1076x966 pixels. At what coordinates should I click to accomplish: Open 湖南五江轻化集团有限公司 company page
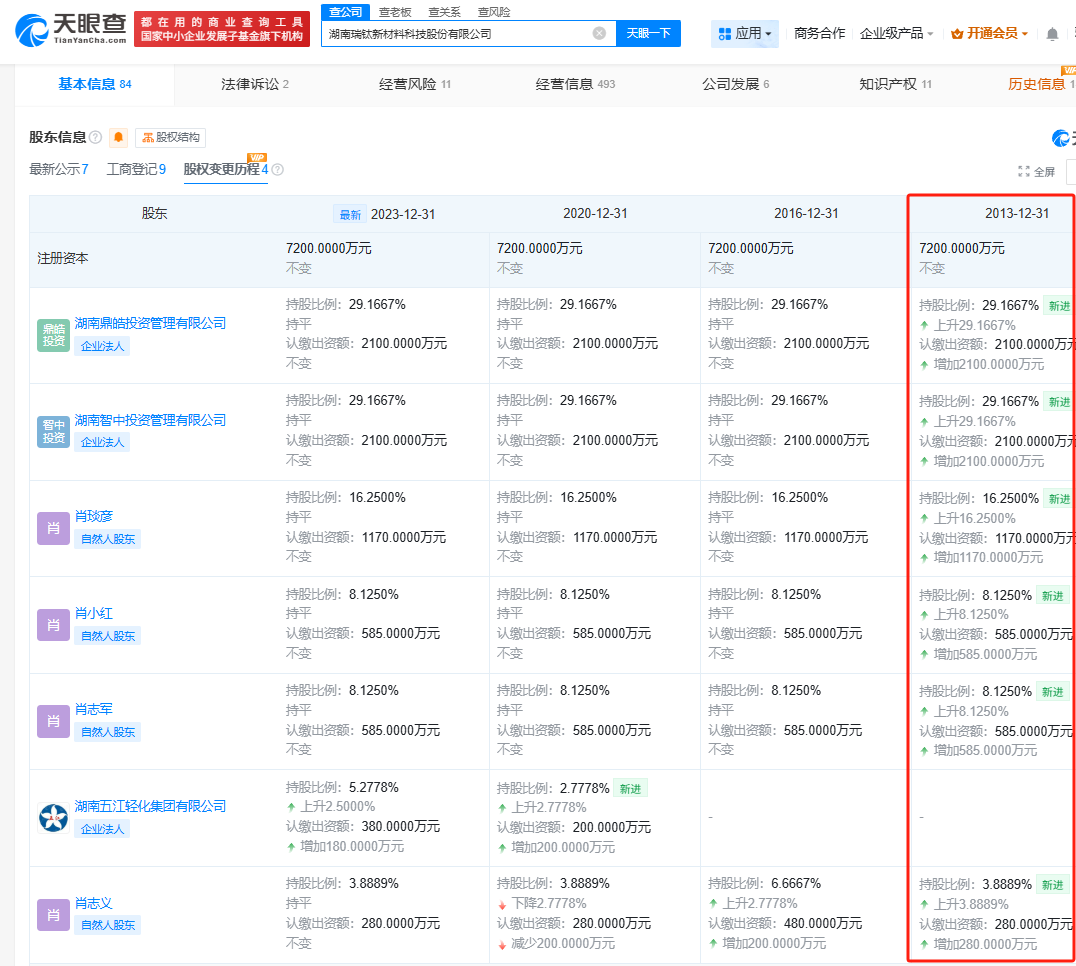click(150, 806)
